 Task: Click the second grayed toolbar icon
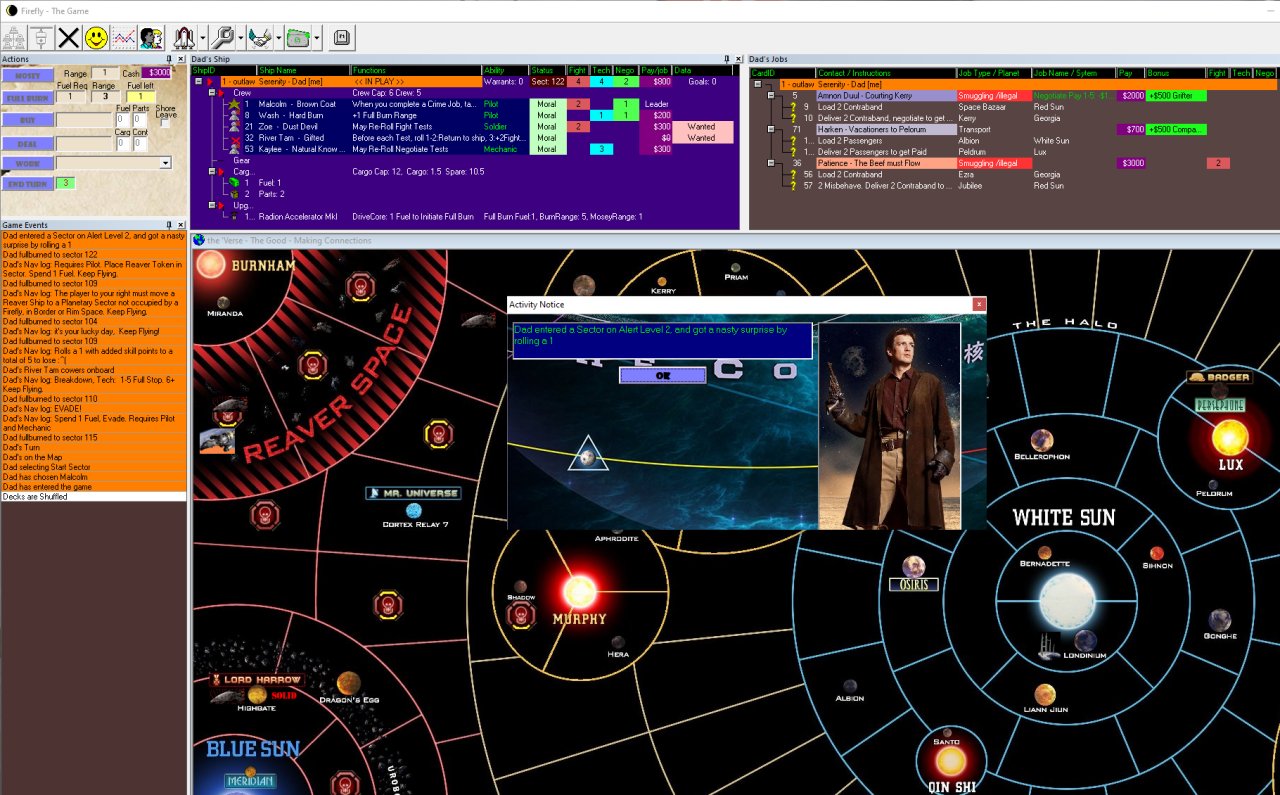pyautogui.click(x=41, y=38)
